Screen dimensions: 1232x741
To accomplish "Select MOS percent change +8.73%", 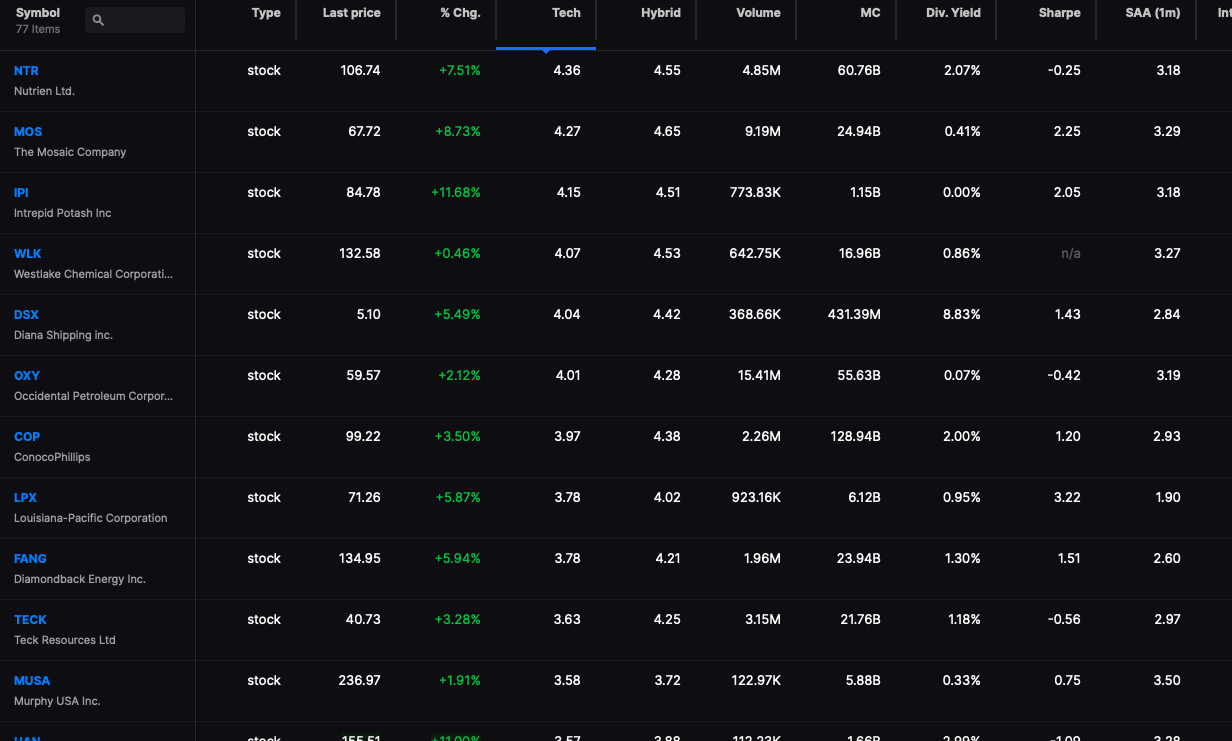I will click(x=459, y=132).
